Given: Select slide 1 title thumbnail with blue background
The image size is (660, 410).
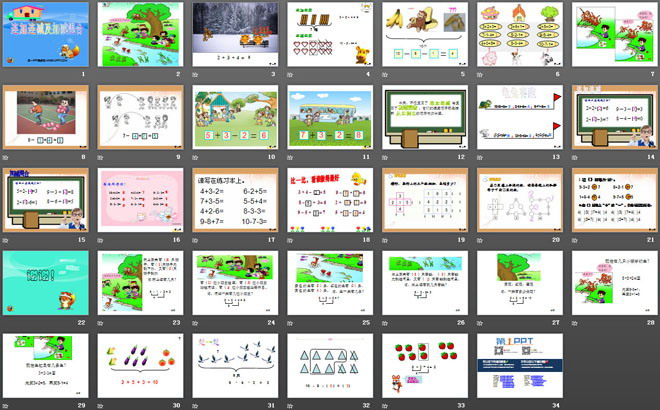Looking at the screenshot, I should (46, 34).
